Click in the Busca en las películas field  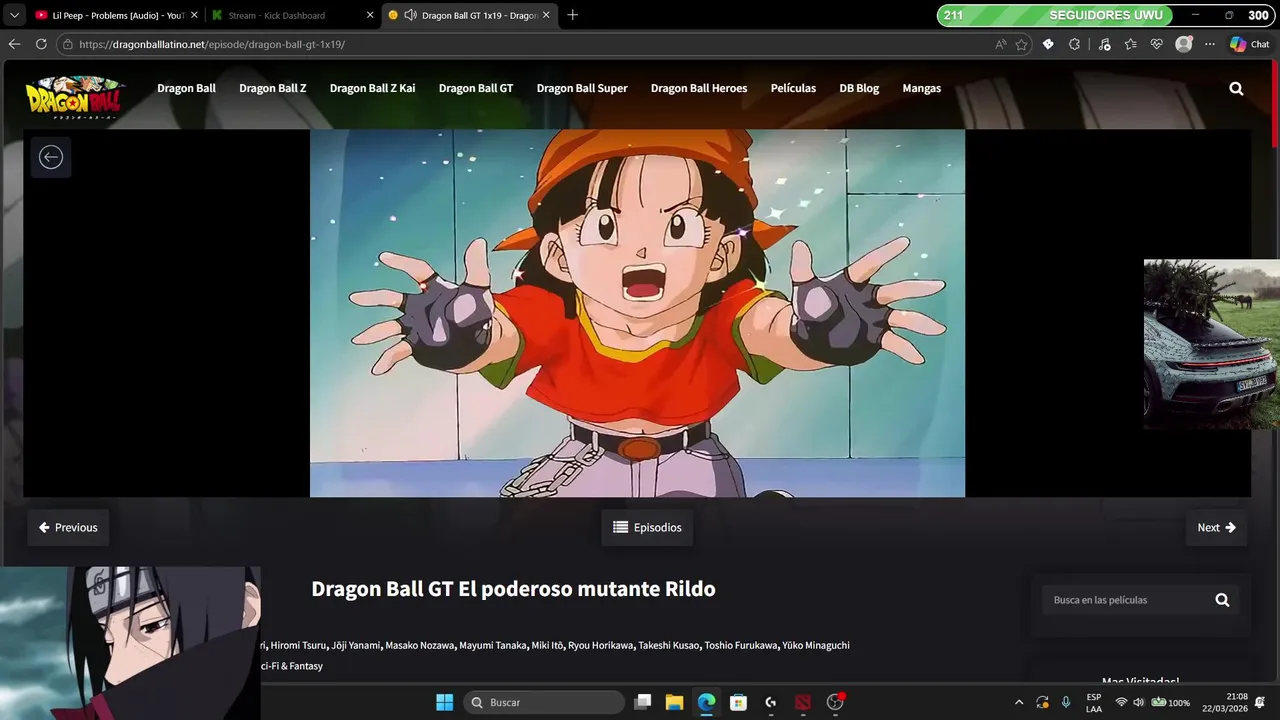(1125, 600)
